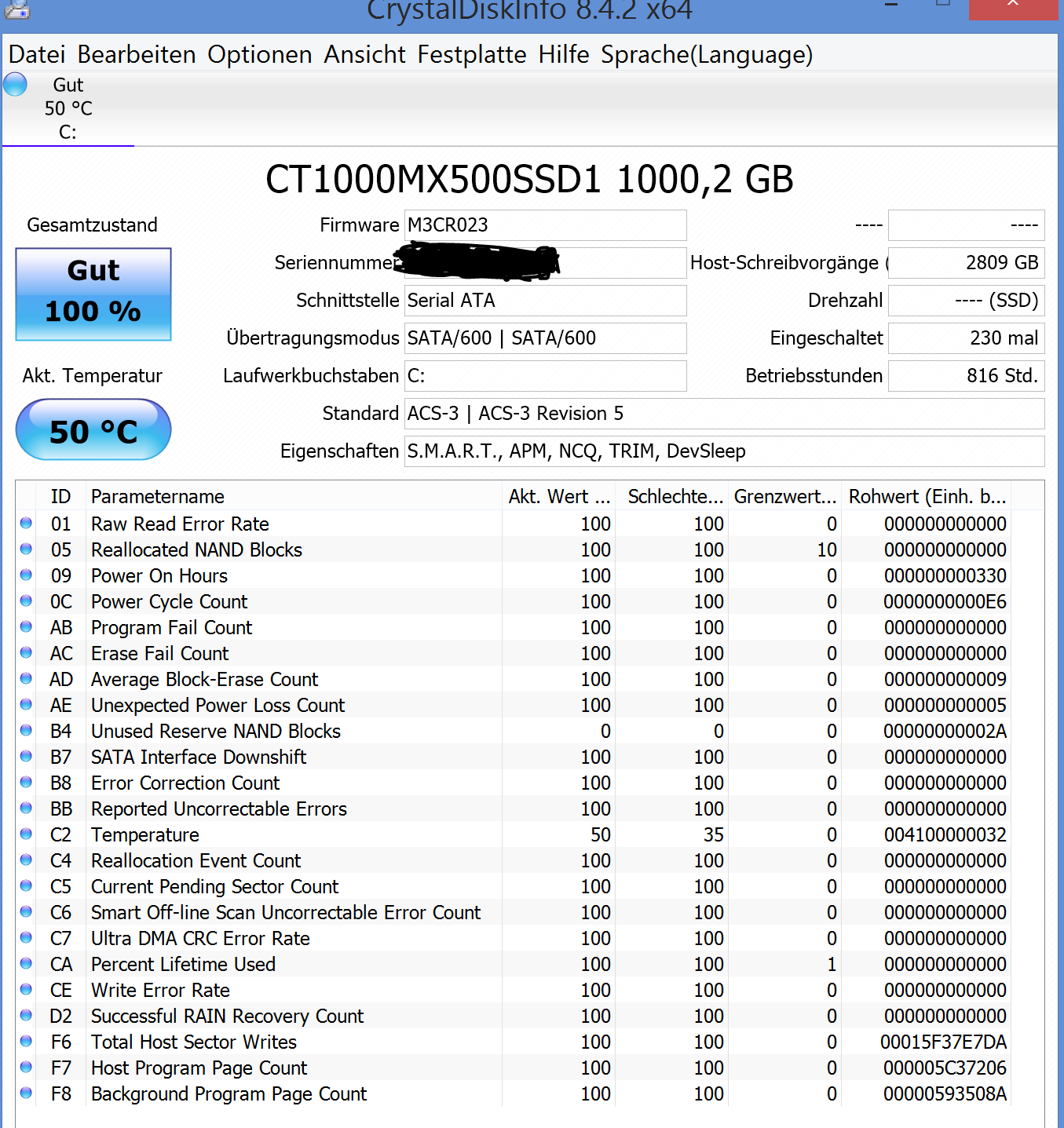Click status dot for Erase Fail Count
This screenshot has height=1128, width=1064.
point(26,652)
